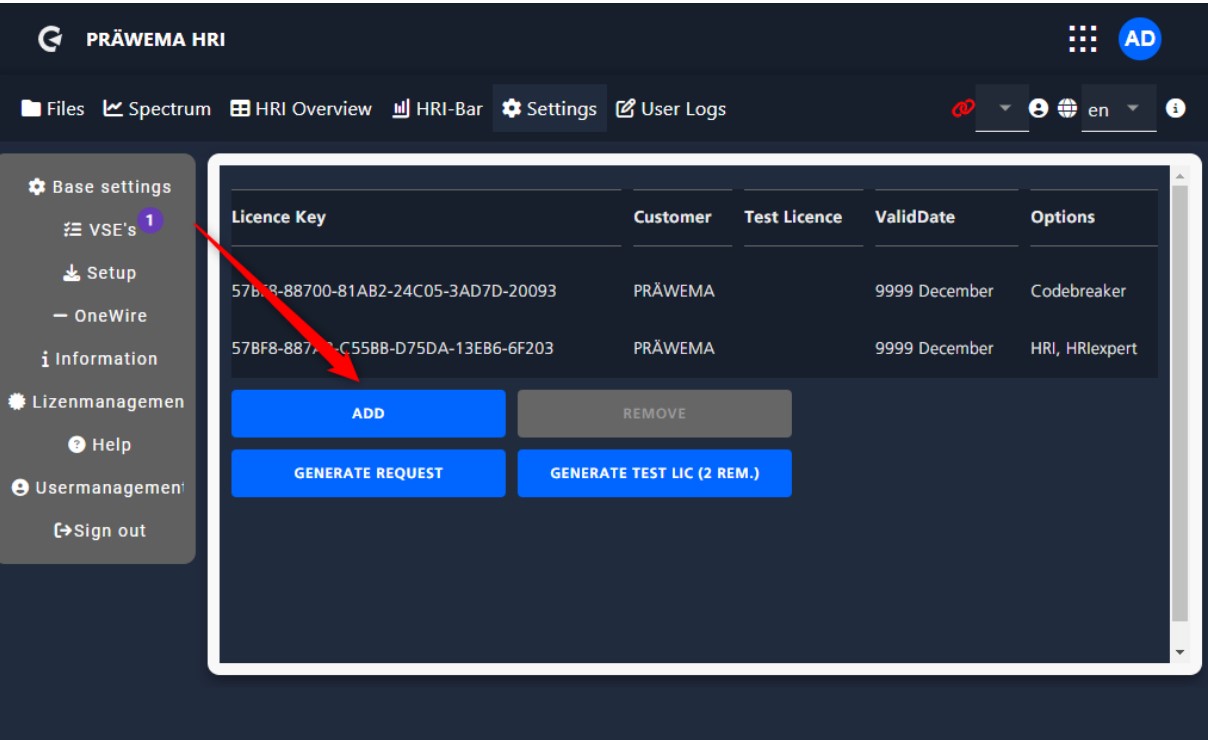Open the User Logs tab
This screenshot has height=740, width=1208.
click(671, 109)
